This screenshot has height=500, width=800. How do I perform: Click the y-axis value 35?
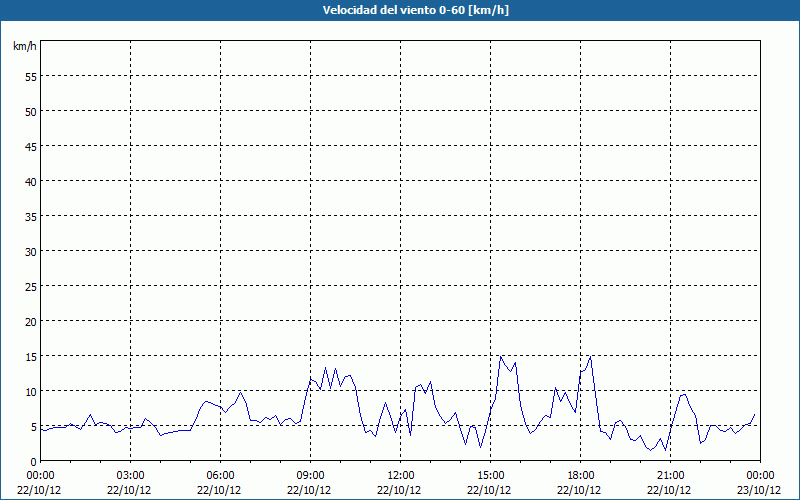click(x=31, y=216)
